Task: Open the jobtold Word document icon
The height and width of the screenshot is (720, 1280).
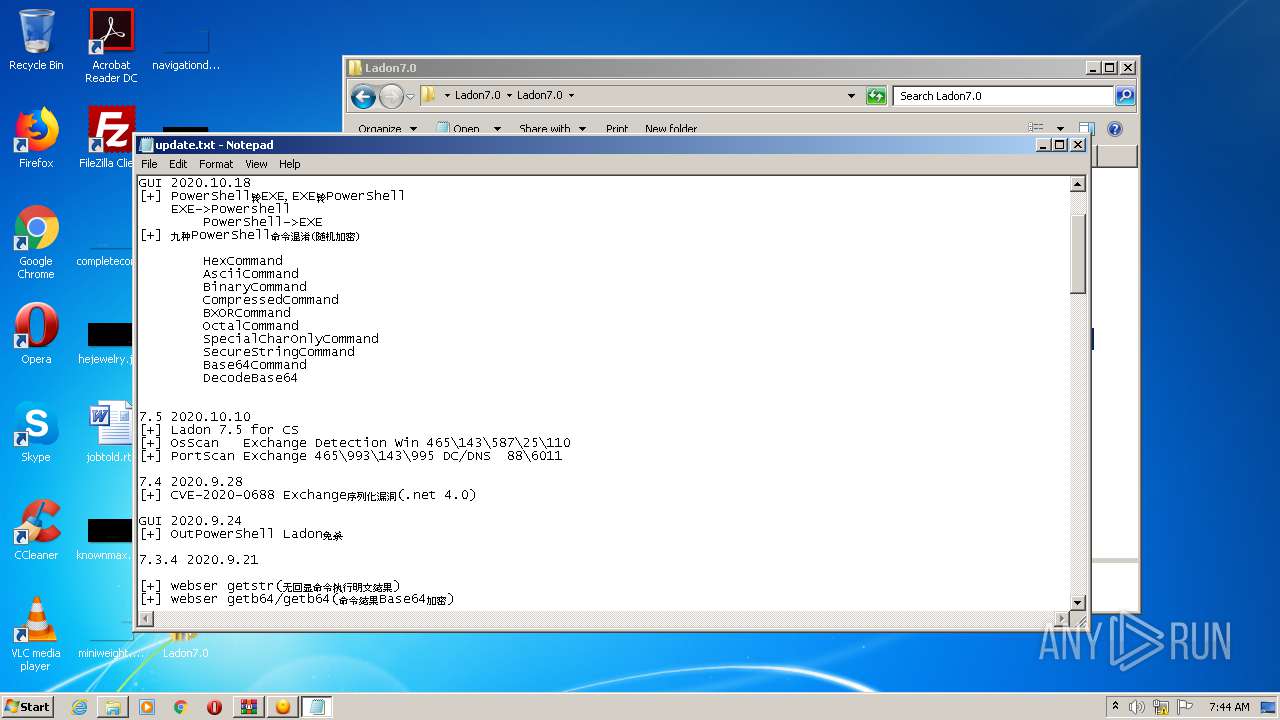Action: pyautogui.click(x=110, y=432)
